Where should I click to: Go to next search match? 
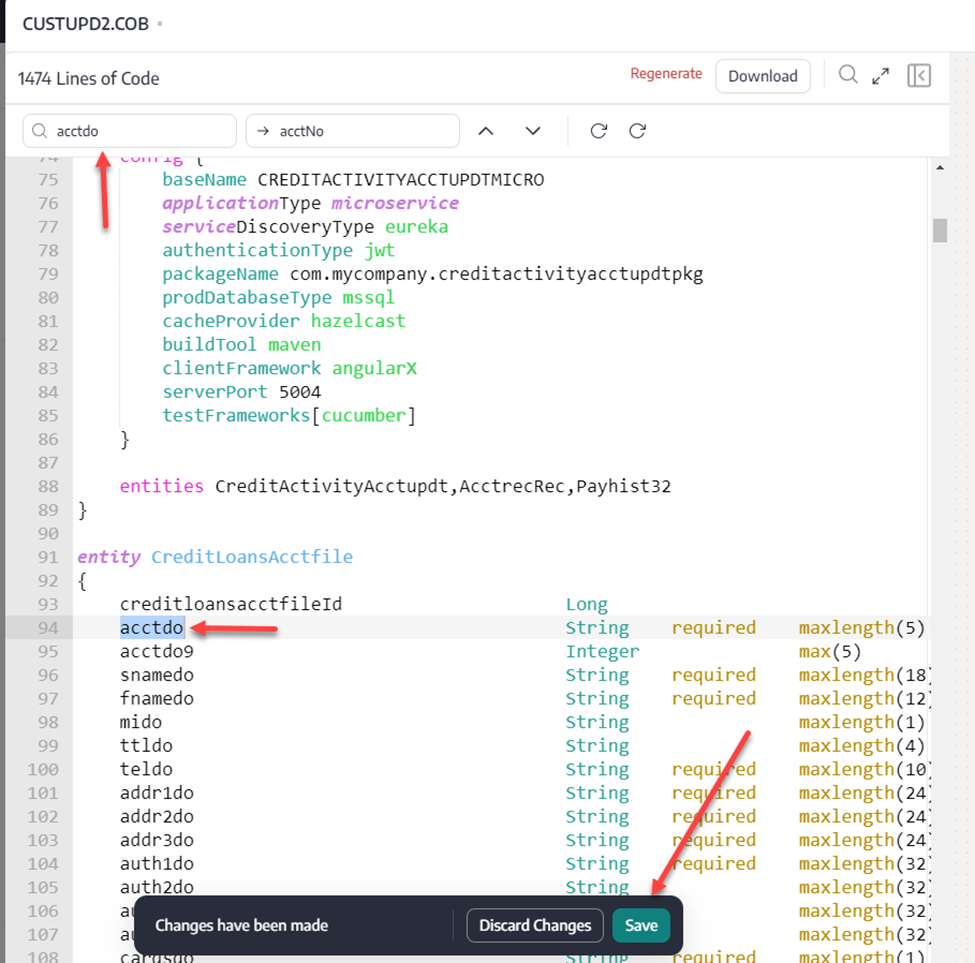click(x=533, y=131)
